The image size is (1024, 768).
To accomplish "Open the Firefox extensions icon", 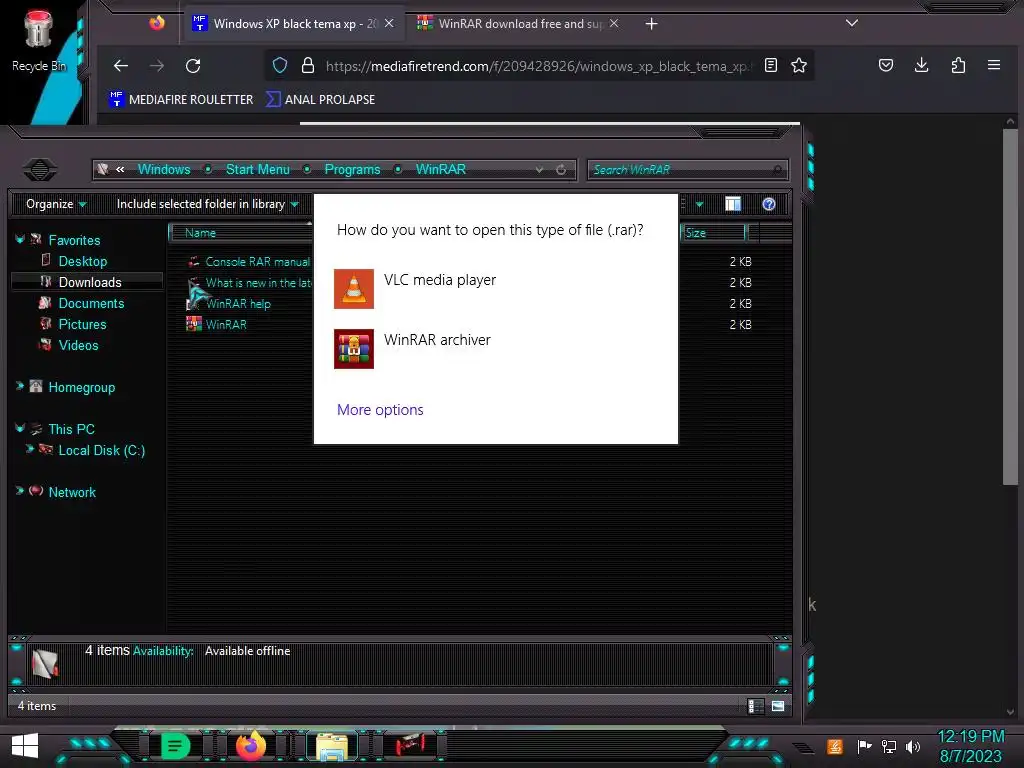I will 958,65.
